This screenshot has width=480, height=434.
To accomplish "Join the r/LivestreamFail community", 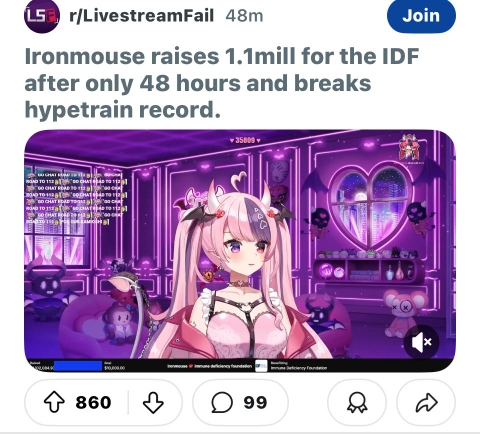I will (x=421, y=16).
